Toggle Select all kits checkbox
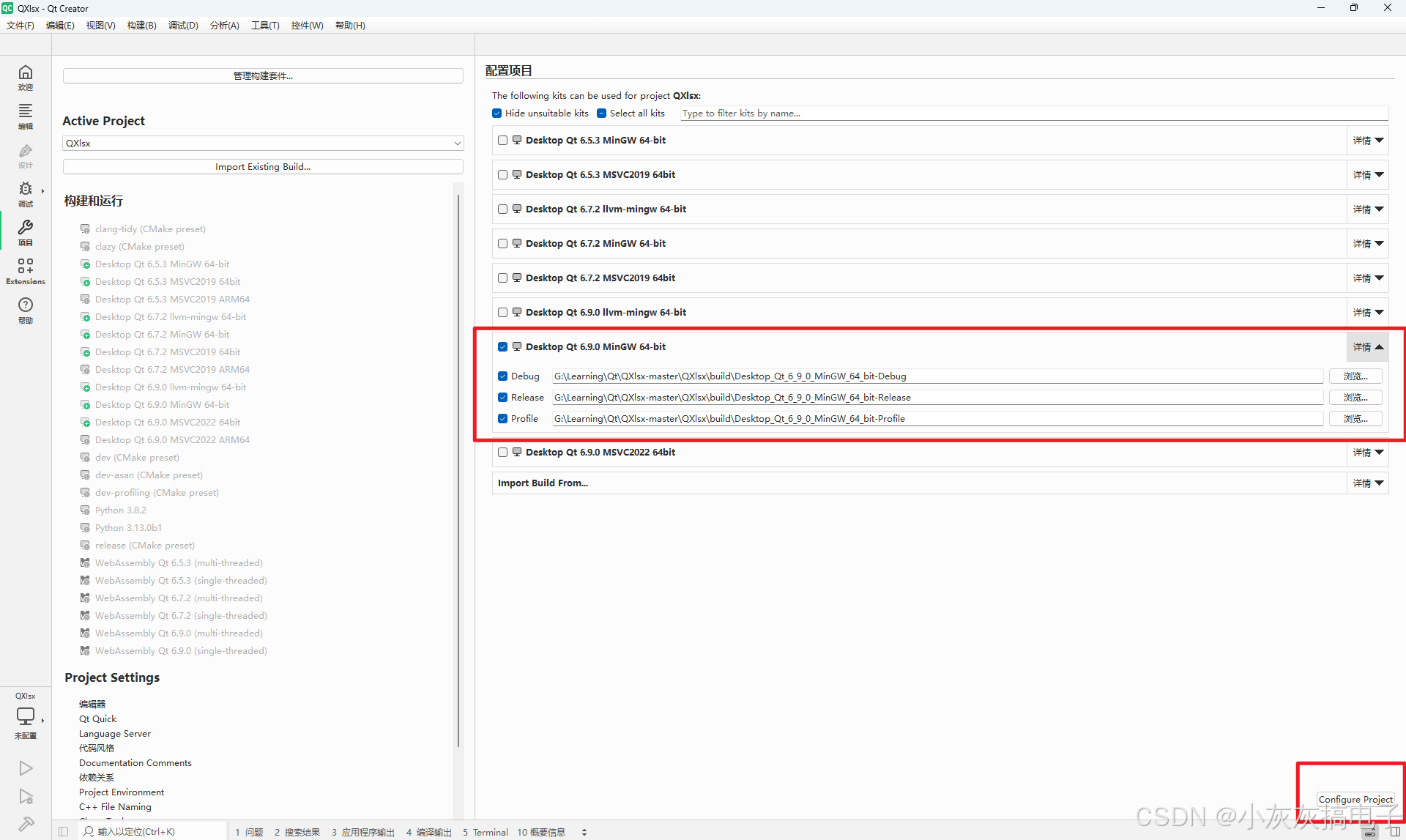This screenshot has width=1406, height=840. 602,114
